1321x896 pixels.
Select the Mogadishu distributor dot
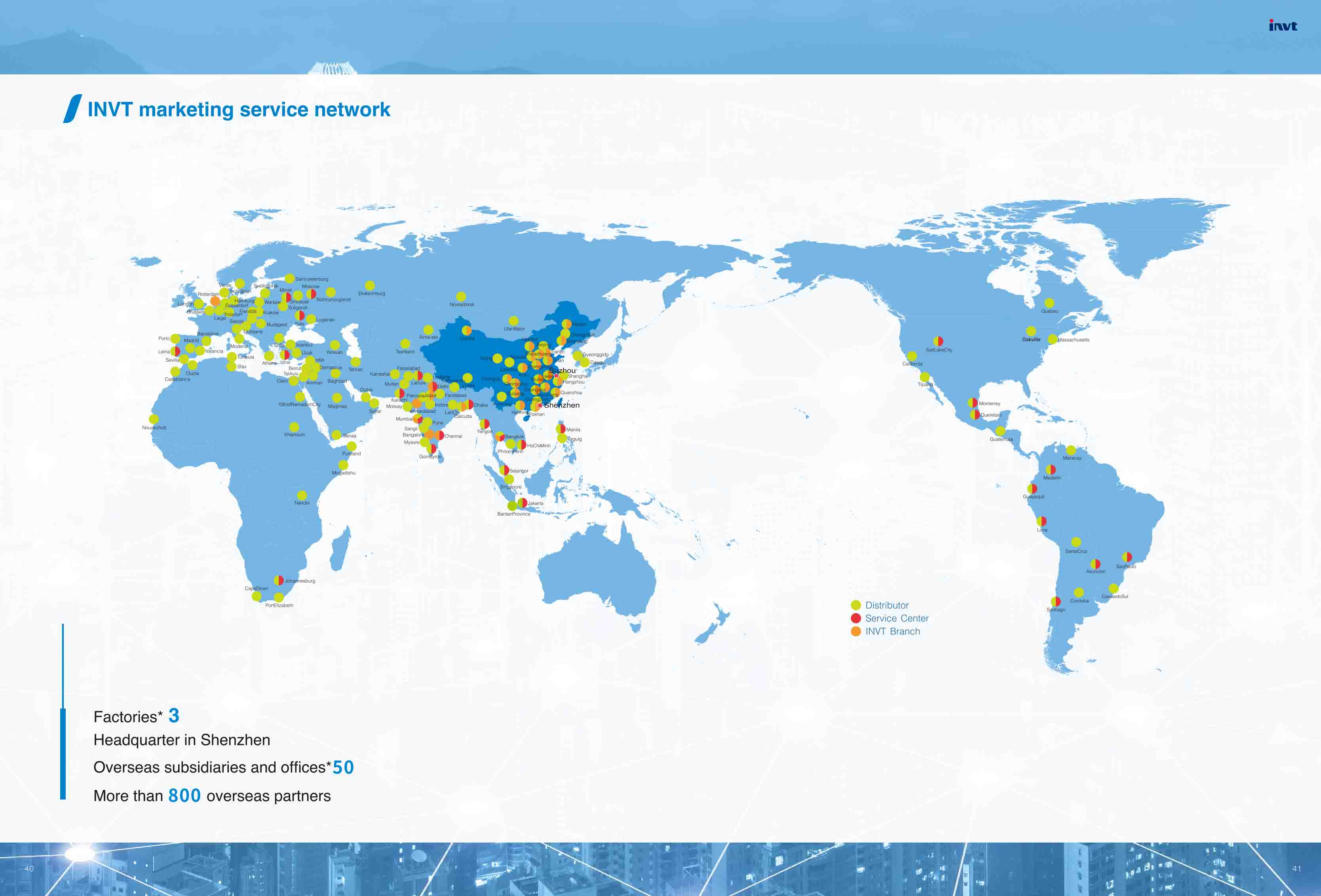click(343, 465)
